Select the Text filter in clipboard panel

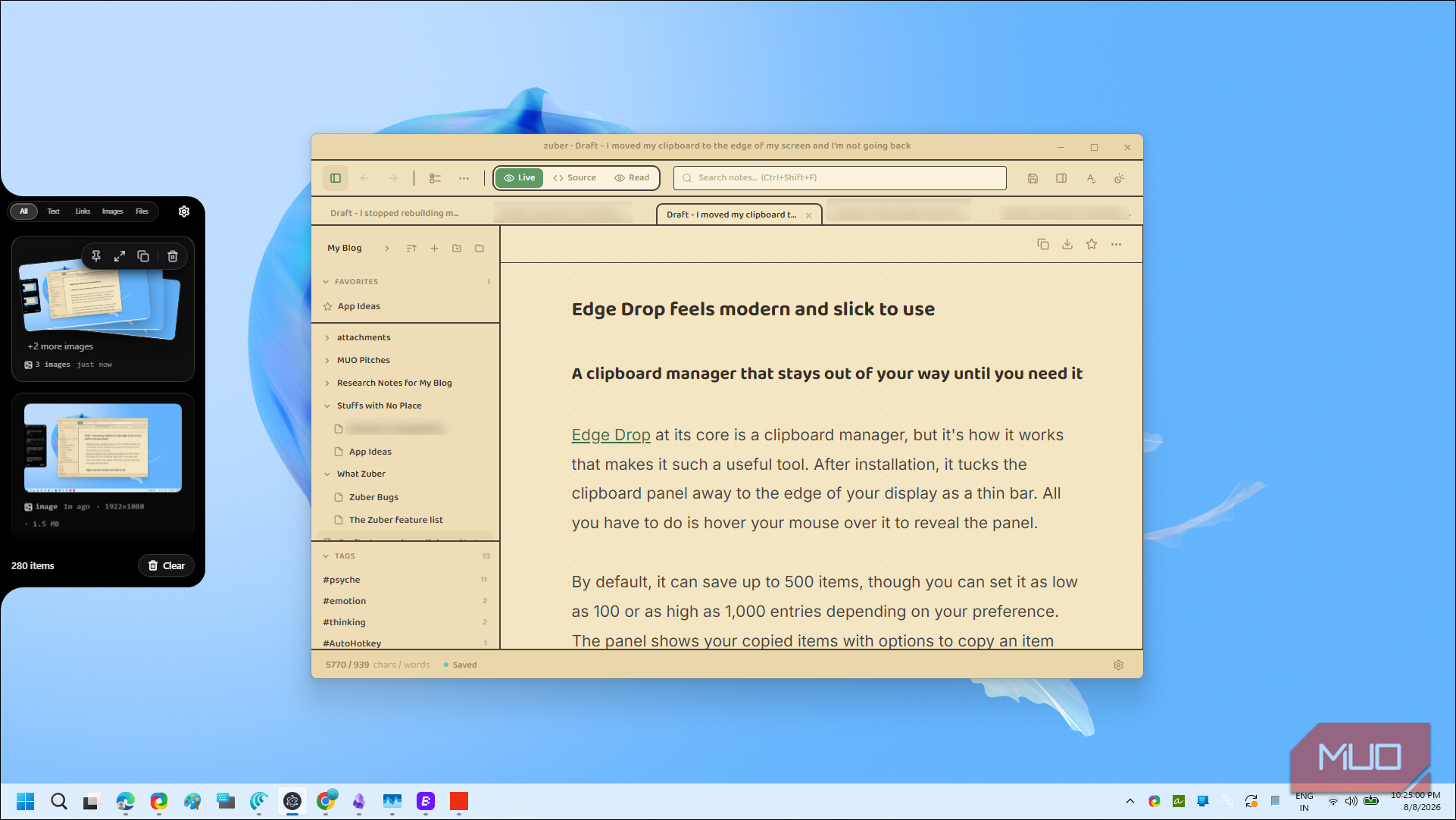coord(53,211)
